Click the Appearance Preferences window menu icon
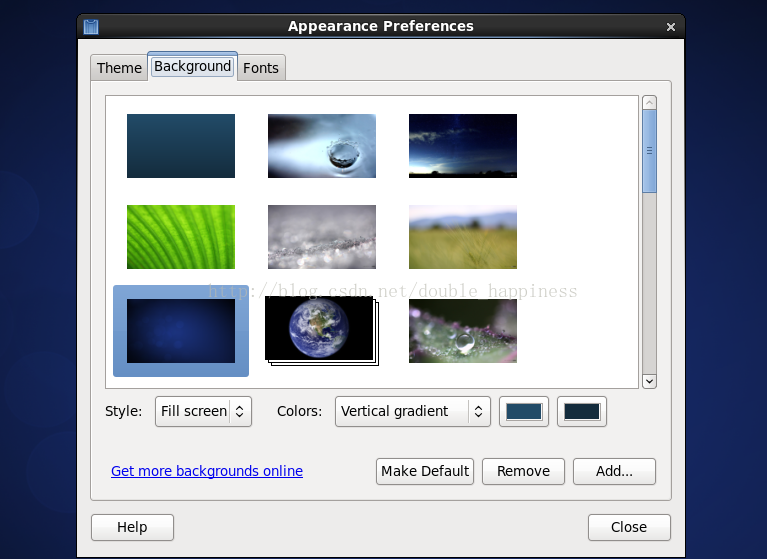767x560 pixels. click(91, 26)
